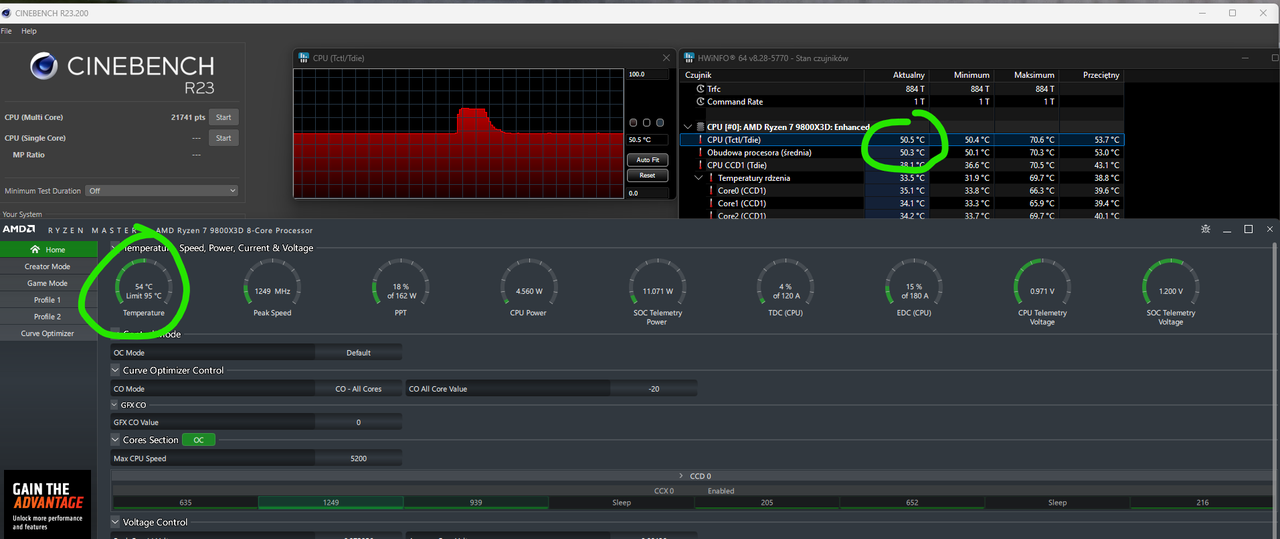Click the clock icon beside Command Rate
This screenshot has height=539, width=1280.
[x=699, y=102]
